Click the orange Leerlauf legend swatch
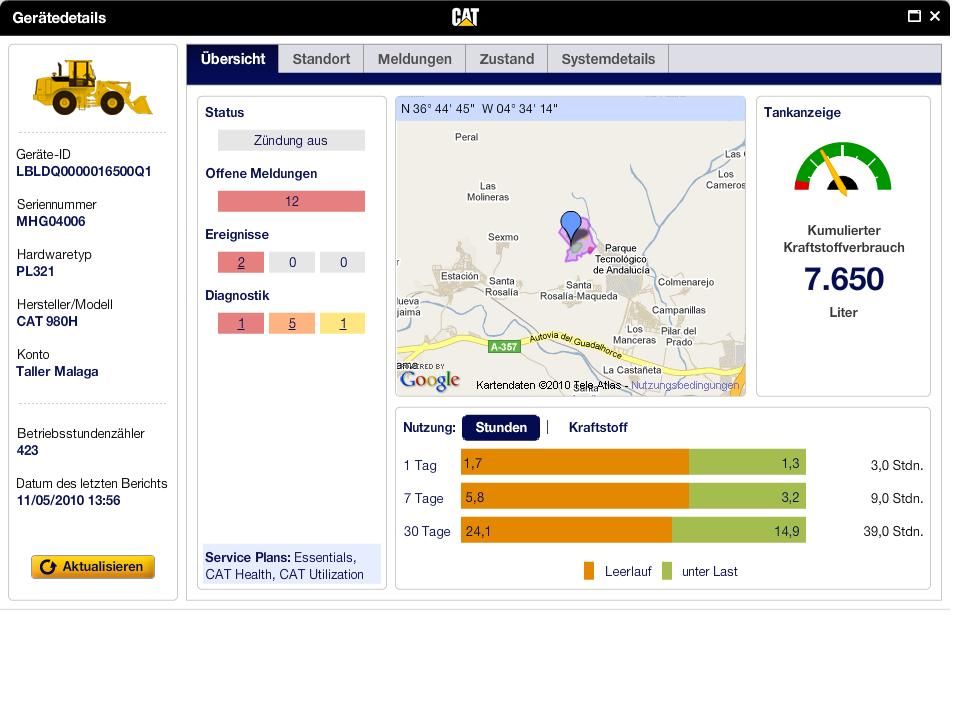The height and width of the screenshot is (720, 960). (x=589, y=571)
